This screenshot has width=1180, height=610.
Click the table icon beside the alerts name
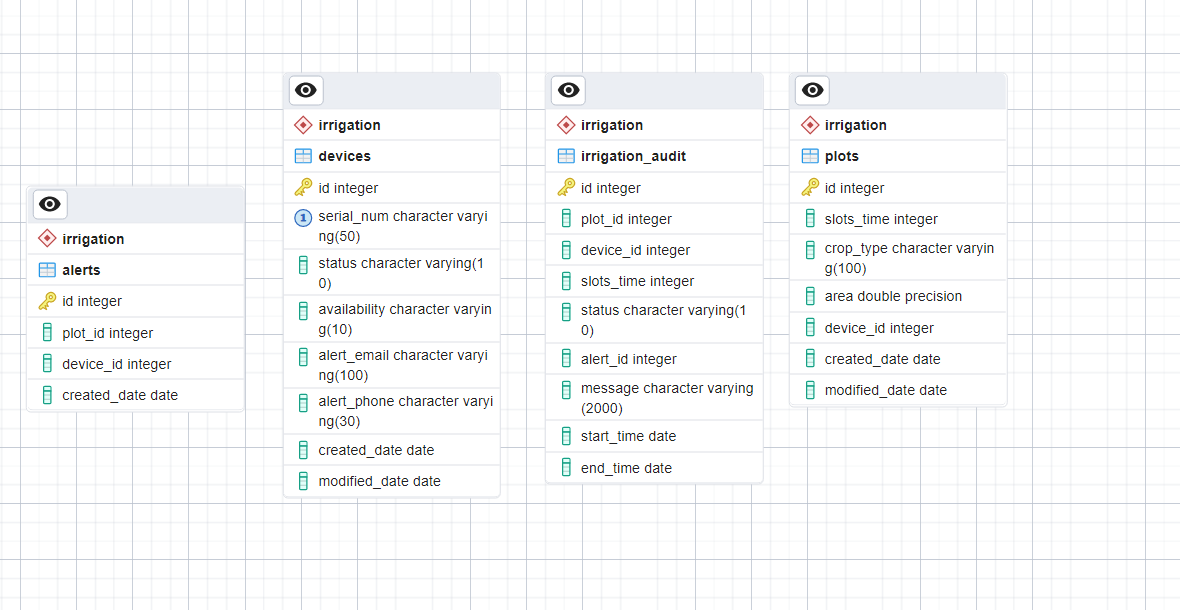pos(47,268)
